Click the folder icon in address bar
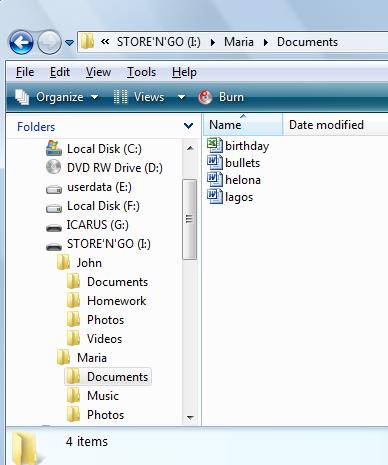Viewport: 388px width, 465px height. coord(87,41)
